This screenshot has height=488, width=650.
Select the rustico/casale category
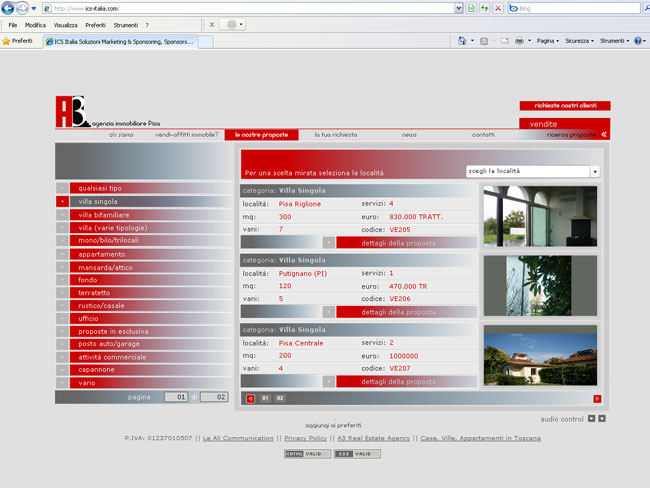coord(143,306)
